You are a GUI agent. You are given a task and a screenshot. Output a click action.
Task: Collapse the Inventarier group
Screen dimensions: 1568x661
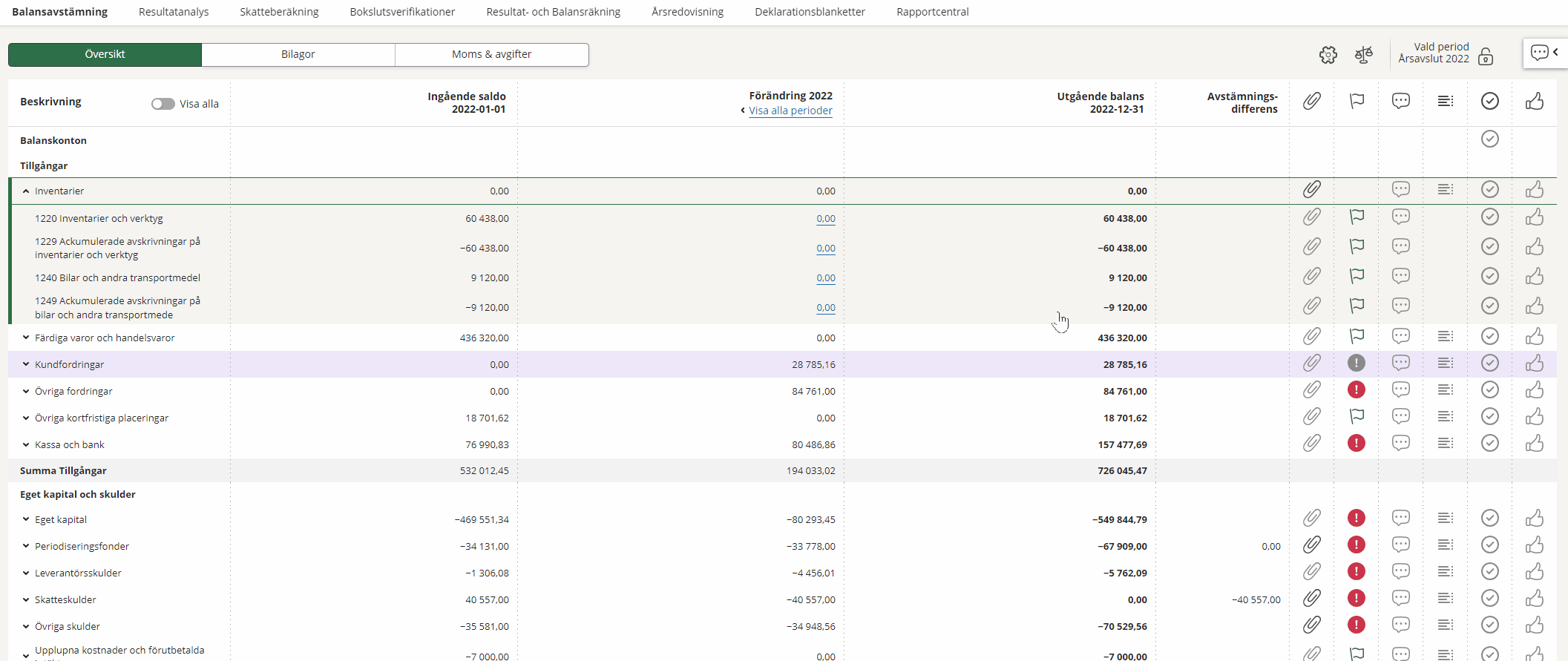point(26,191)
